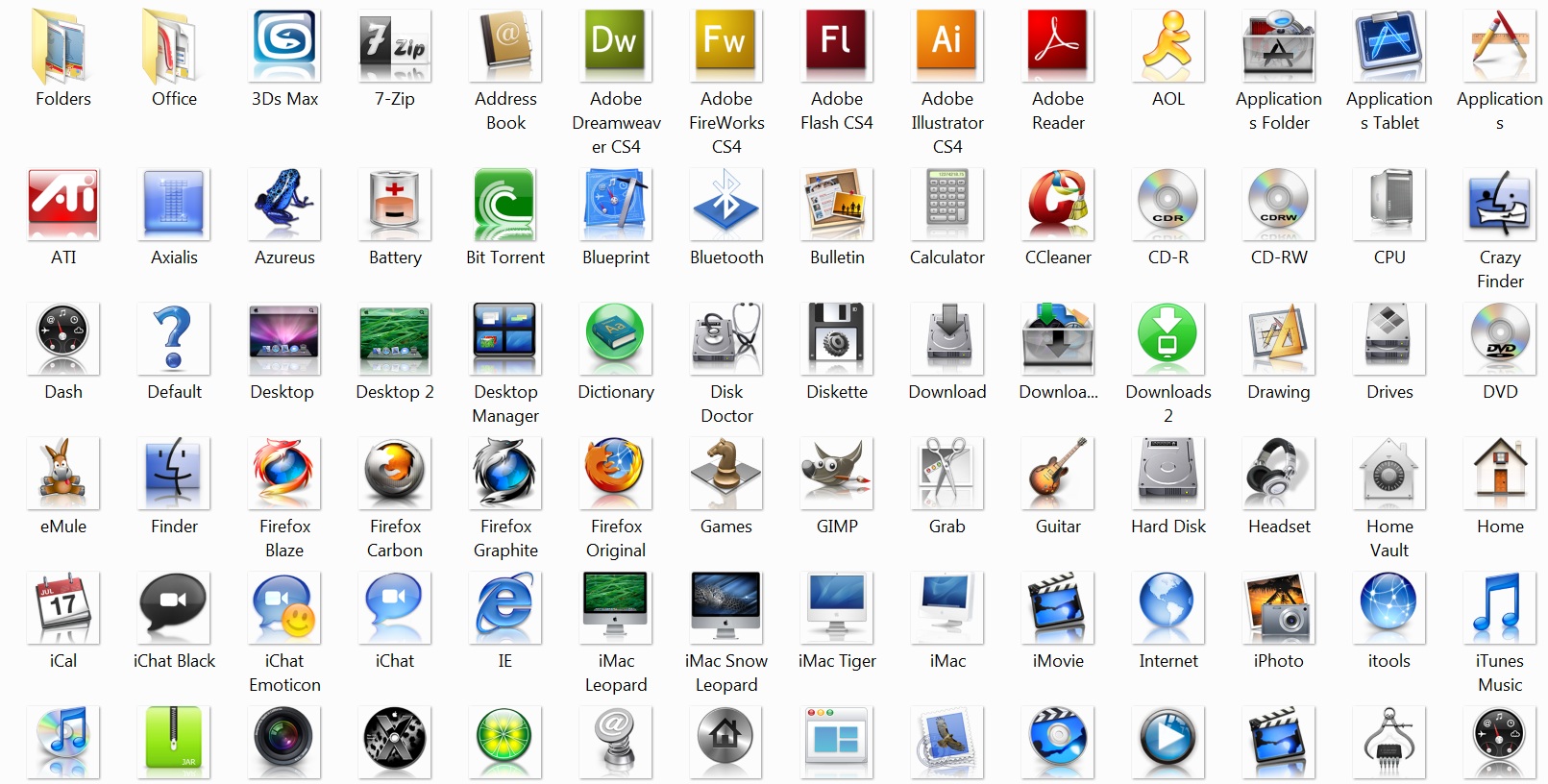
Task: Select the DVD disc icon
Action: tap(1500, 338)
